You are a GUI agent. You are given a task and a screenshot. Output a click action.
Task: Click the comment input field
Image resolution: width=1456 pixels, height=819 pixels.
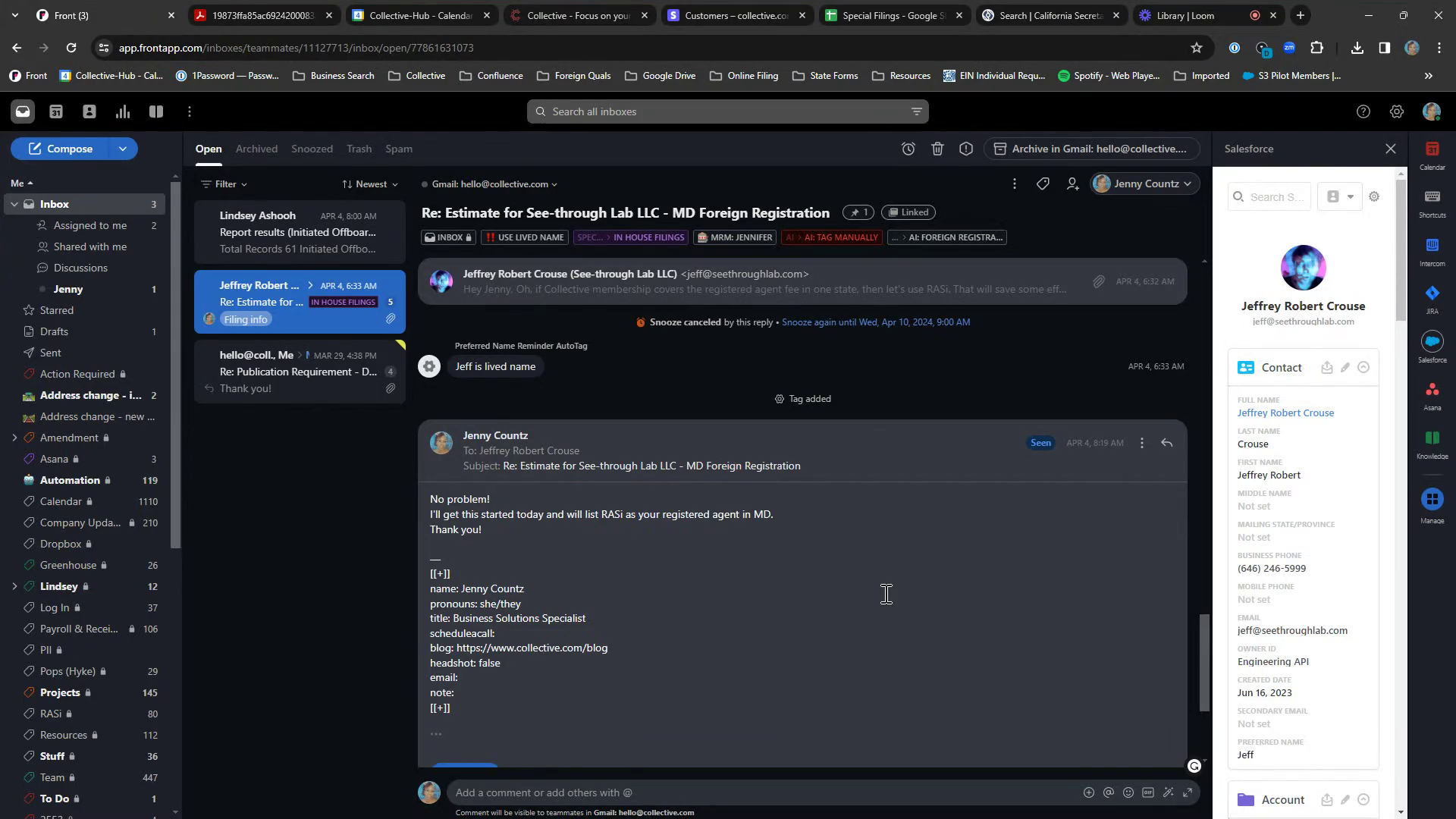tap(758, 792)
